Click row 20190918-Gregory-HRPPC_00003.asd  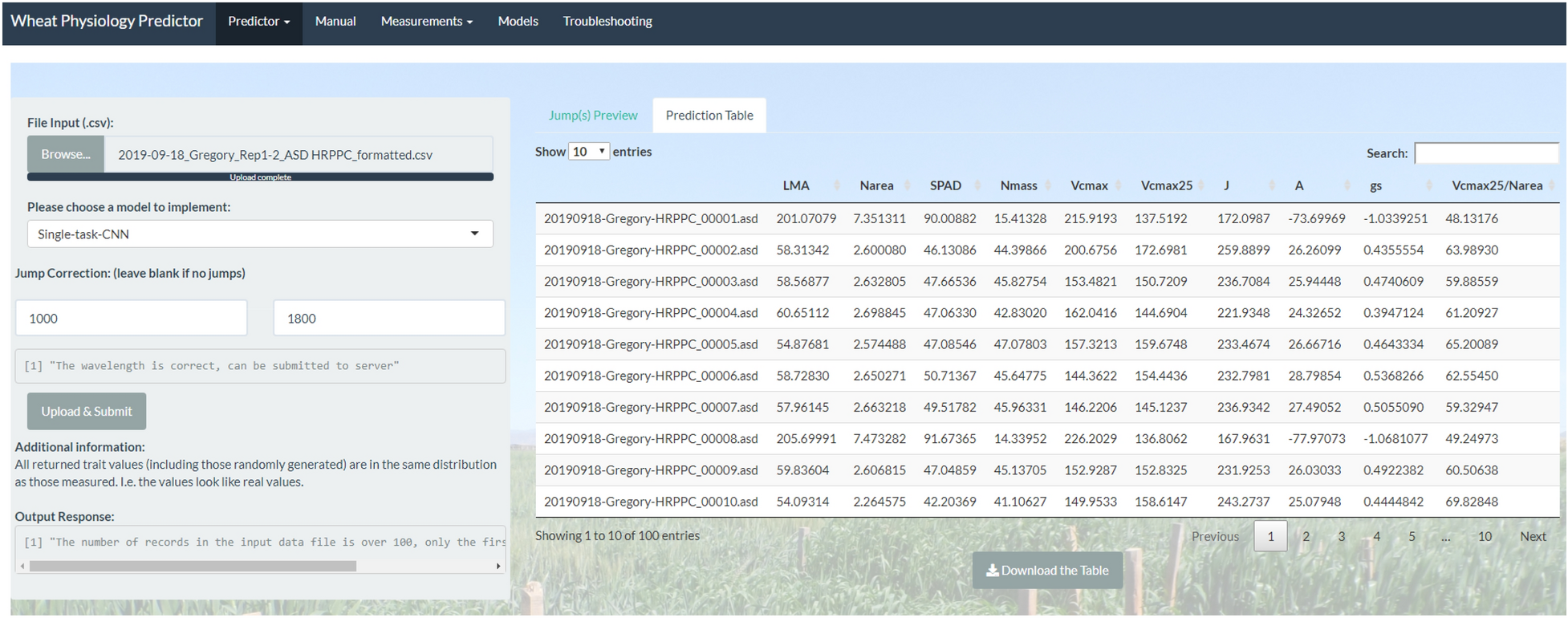(x=1047, y=281)
